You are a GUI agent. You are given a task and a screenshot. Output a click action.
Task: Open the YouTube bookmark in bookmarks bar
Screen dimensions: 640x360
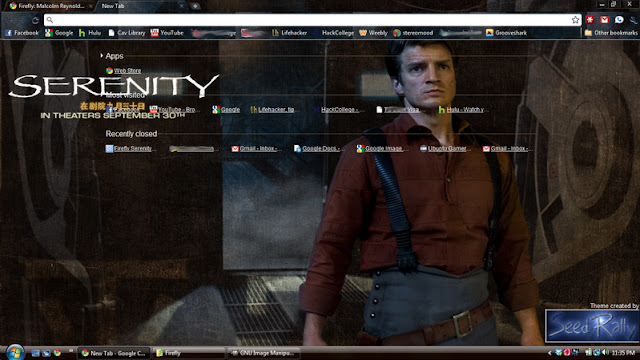(167, 33)
